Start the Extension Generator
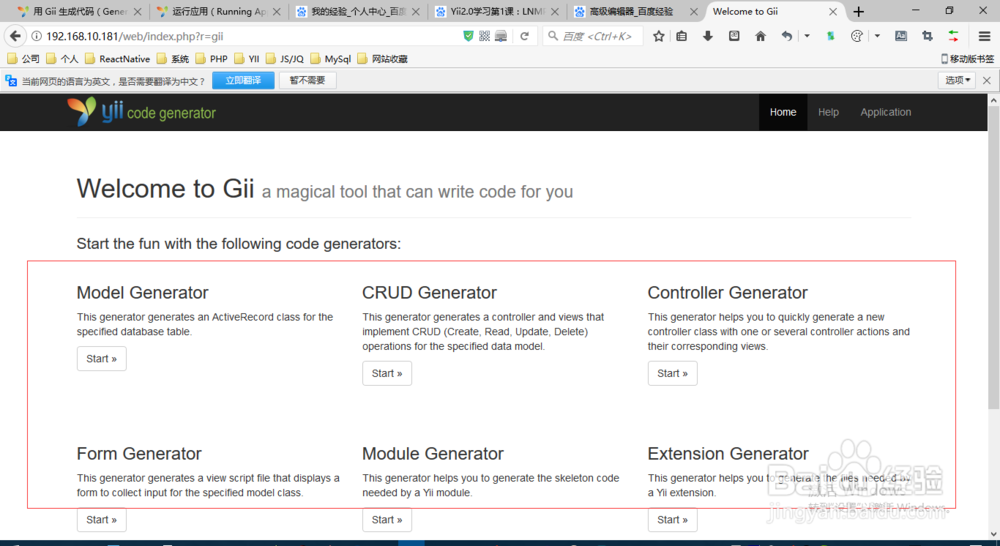 673,520
